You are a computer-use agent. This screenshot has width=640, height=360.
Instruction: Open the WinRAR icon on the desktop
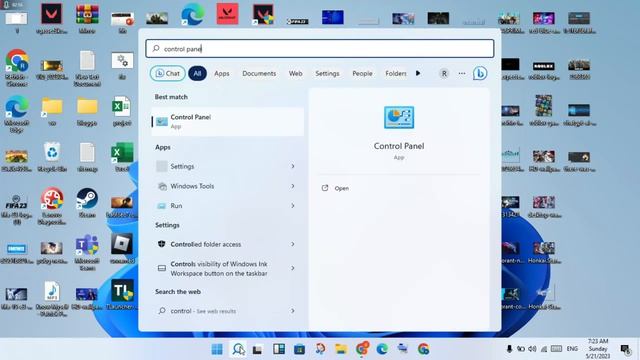tap(87, 19)
